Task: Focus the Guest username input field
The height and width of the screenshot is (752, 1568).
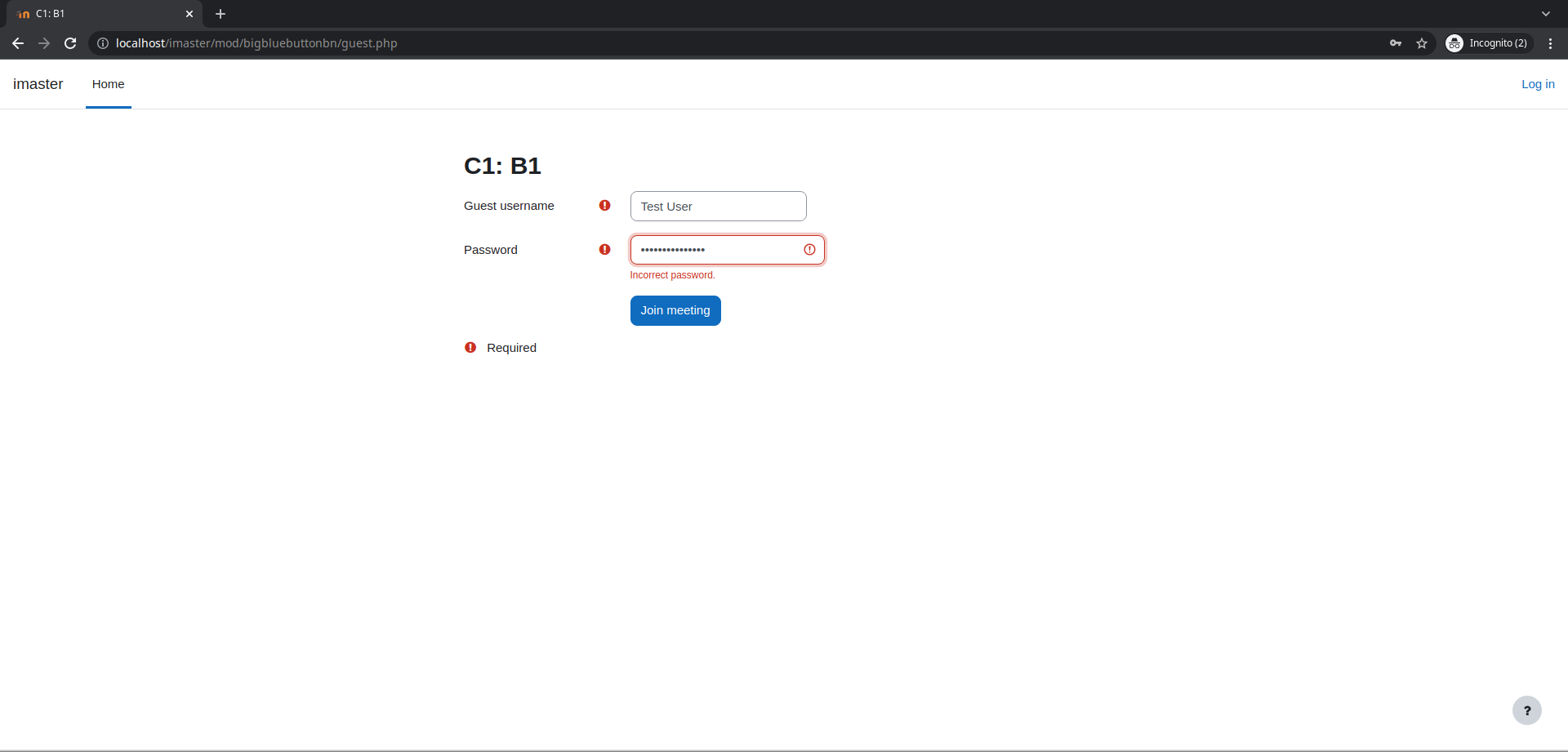Action: pos(719,207)
